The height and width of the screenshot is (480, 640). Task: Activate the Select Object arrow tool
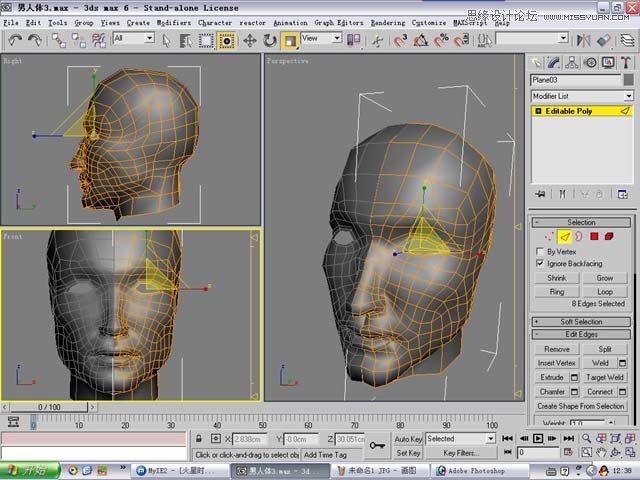pos(166,40)
